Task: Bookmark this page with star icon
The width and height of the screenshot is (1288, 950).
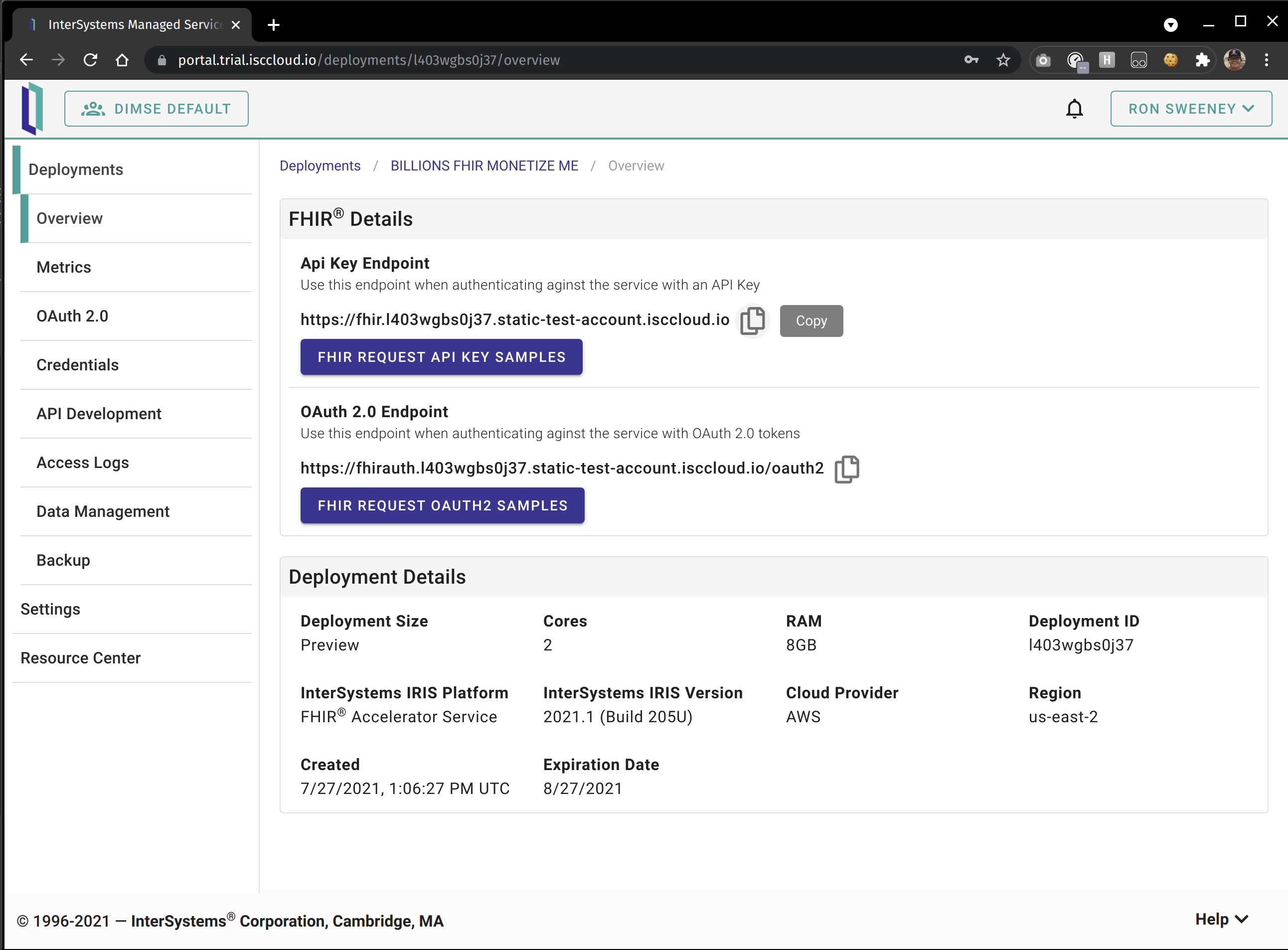Action: 1003,60
